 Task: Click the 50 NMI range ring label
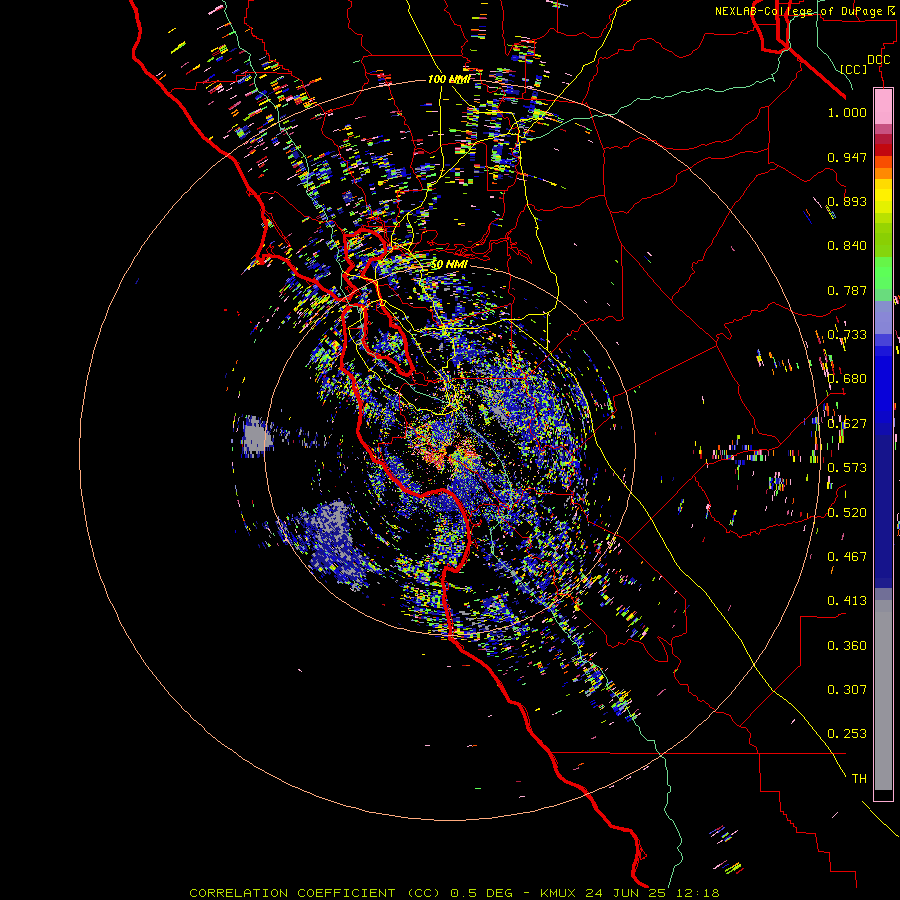(449, 265)
